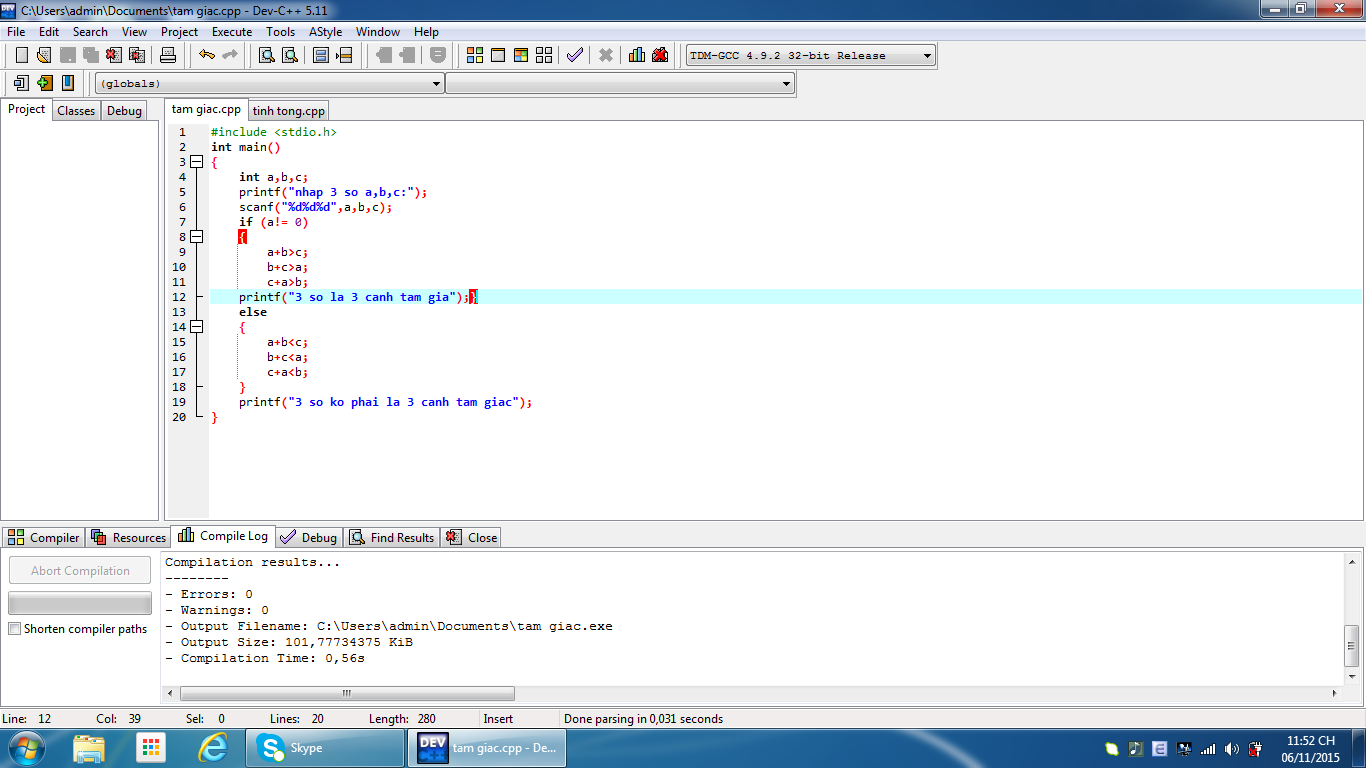This screenshot has width=1366, height=768.
Task: Select the Project side panel tab
Action: point(26,109)
